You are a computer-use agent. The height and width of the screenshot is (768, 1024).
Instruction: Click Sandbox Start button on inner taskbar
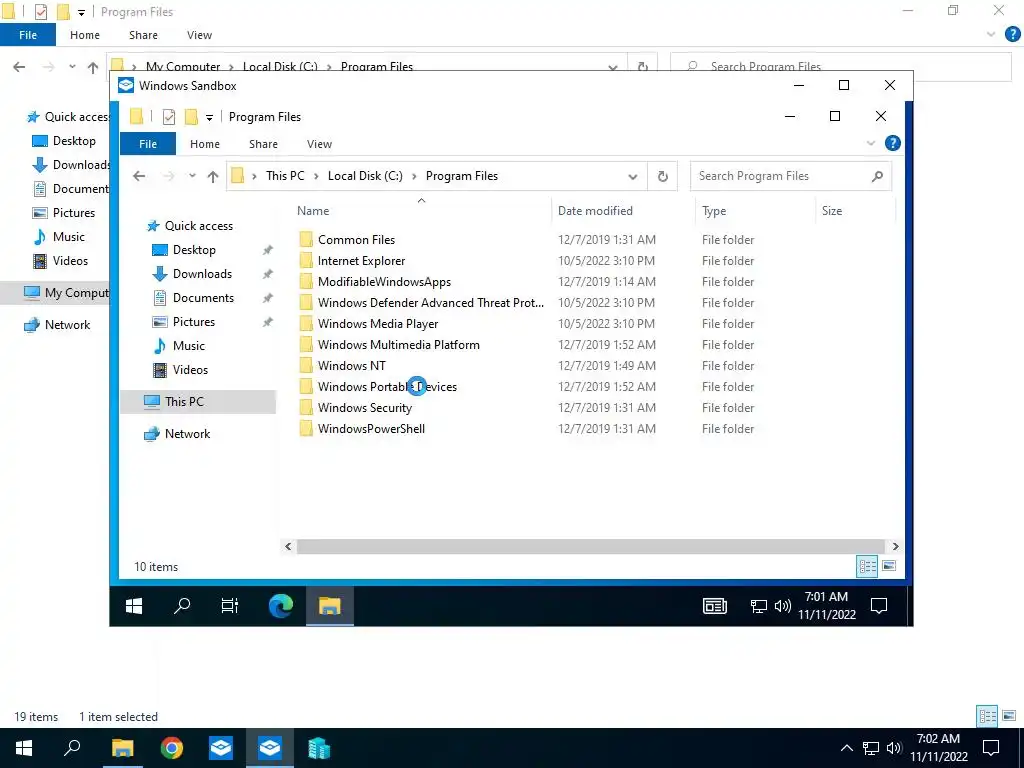coord(134,606)
